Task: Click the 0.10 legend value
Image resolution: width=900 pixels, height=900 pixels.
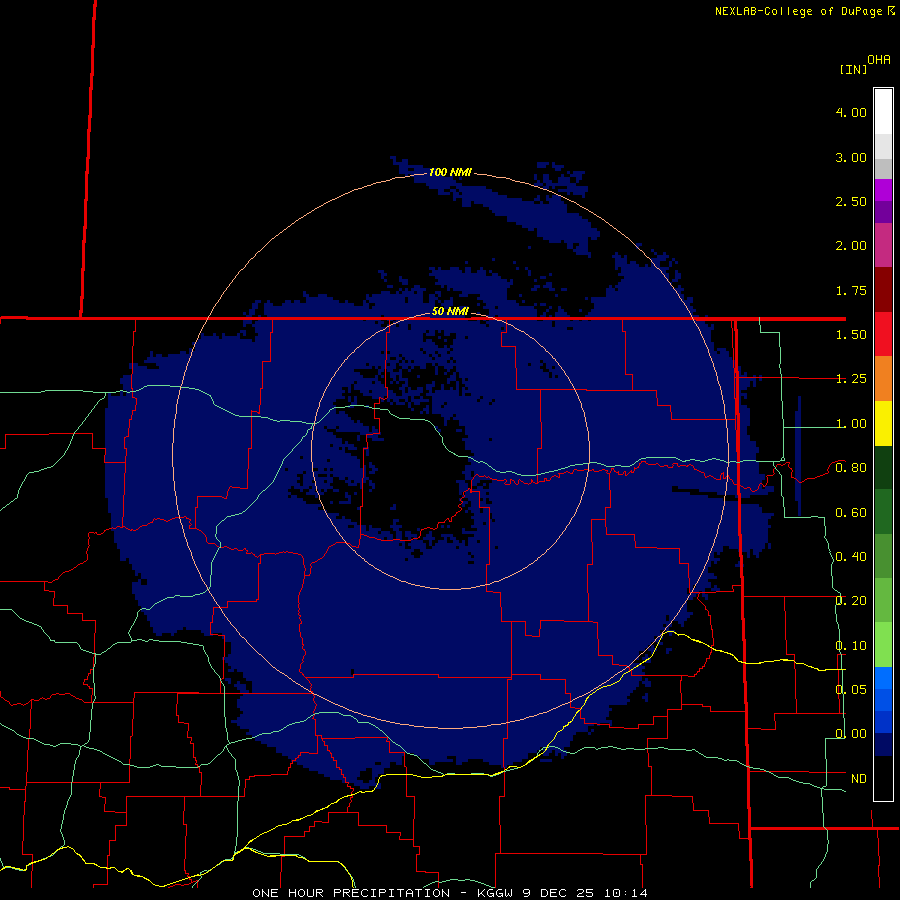Action: (851, 646)
